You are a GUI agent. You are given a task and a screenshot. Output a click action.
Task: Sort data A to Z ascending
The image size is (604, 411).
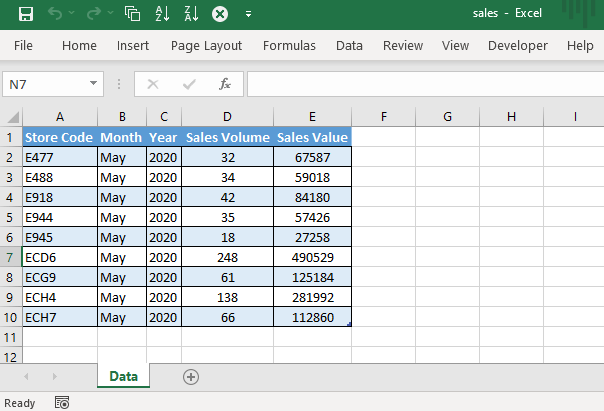point(163,14)
